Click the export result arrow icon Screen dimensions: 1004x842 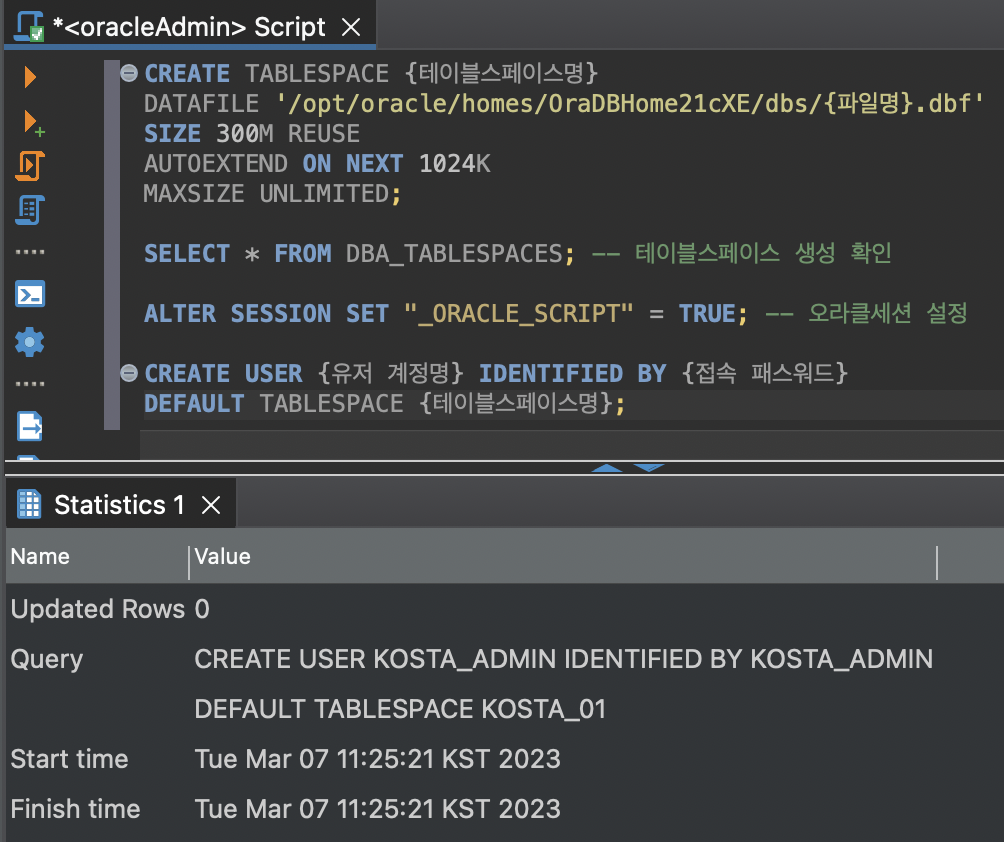[30, 426]
